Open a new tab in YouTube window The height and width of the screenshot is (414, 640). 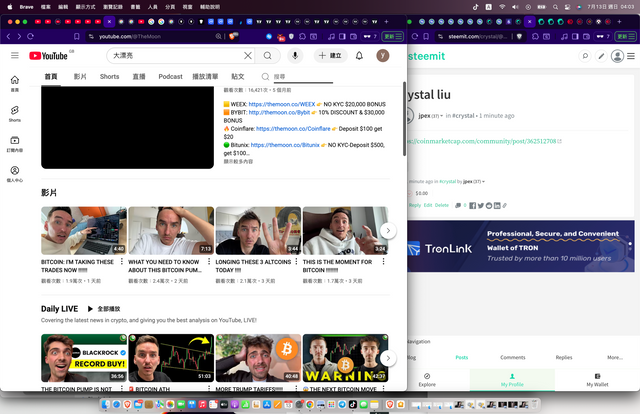pos(386,22)
